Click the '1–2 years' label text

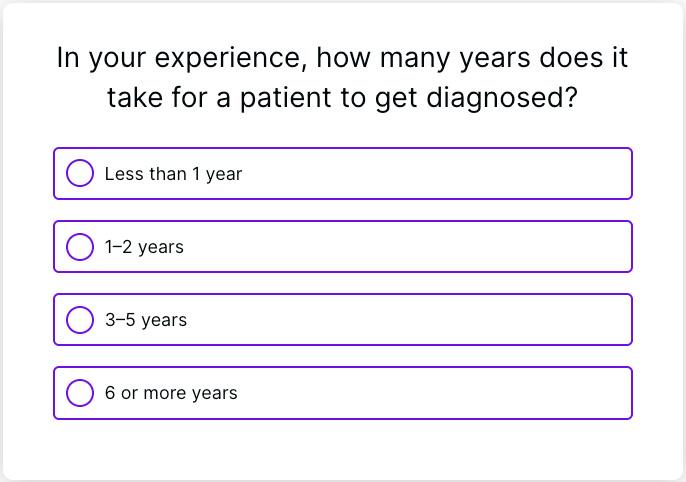pyautogui.click(x=144, y=247)
